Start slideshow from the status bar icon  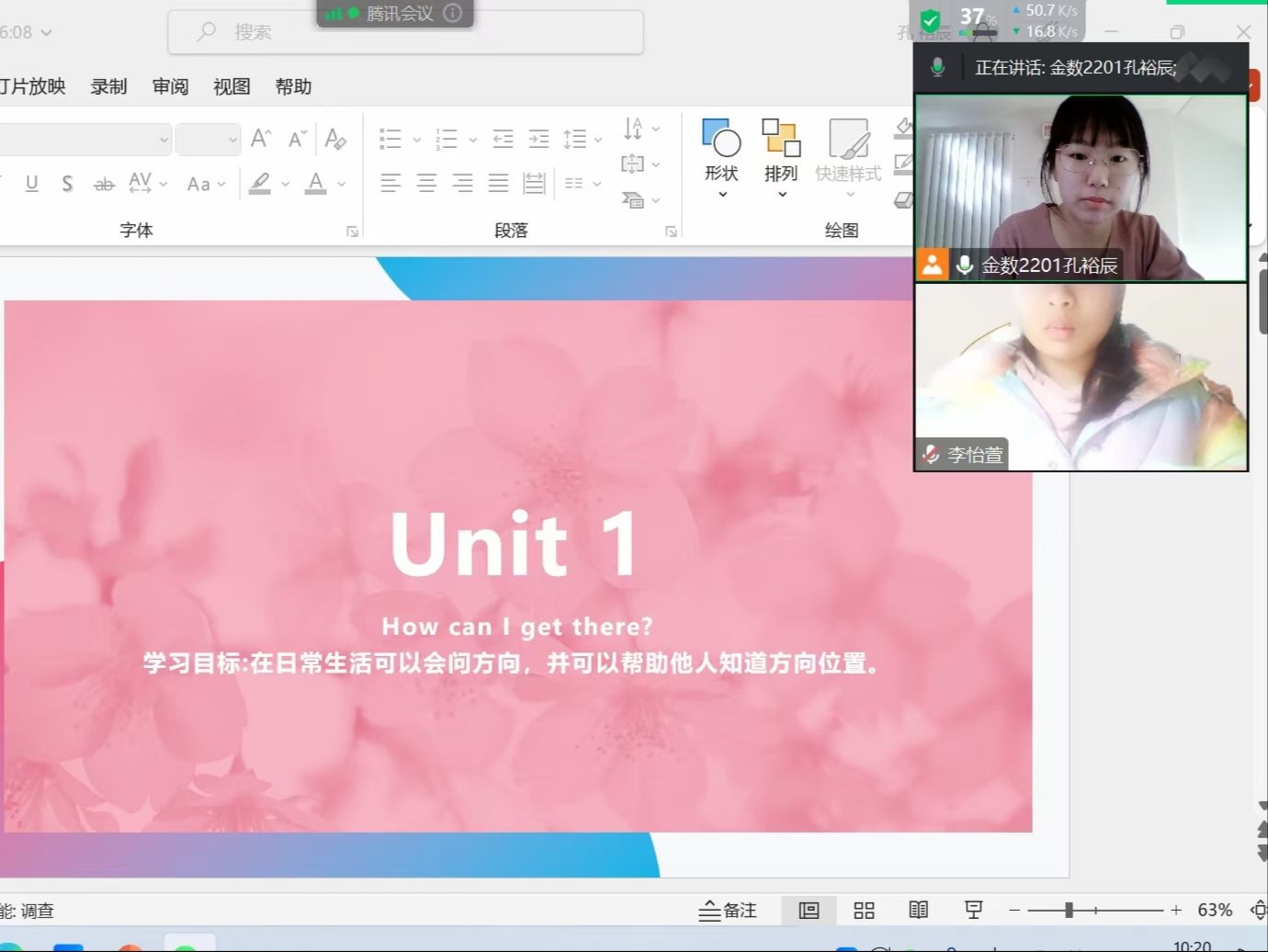(973, 911)
